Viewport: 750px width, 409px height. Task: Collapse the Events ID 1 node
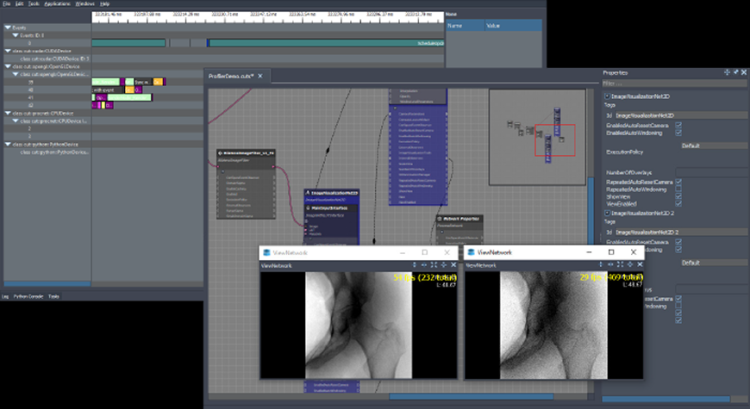[x=15, y=35]
